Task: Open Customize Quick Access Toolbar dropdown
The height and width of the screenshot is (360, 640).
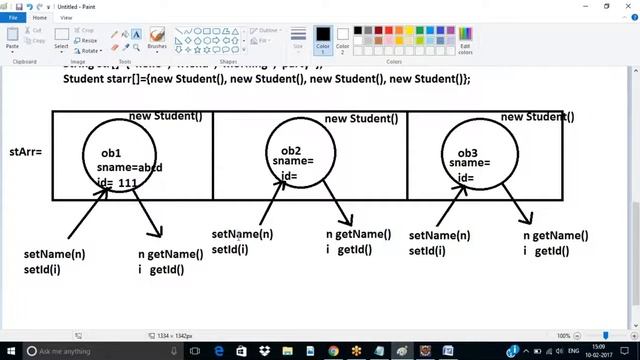Action: pyautogui.click(x=49, y=7)
